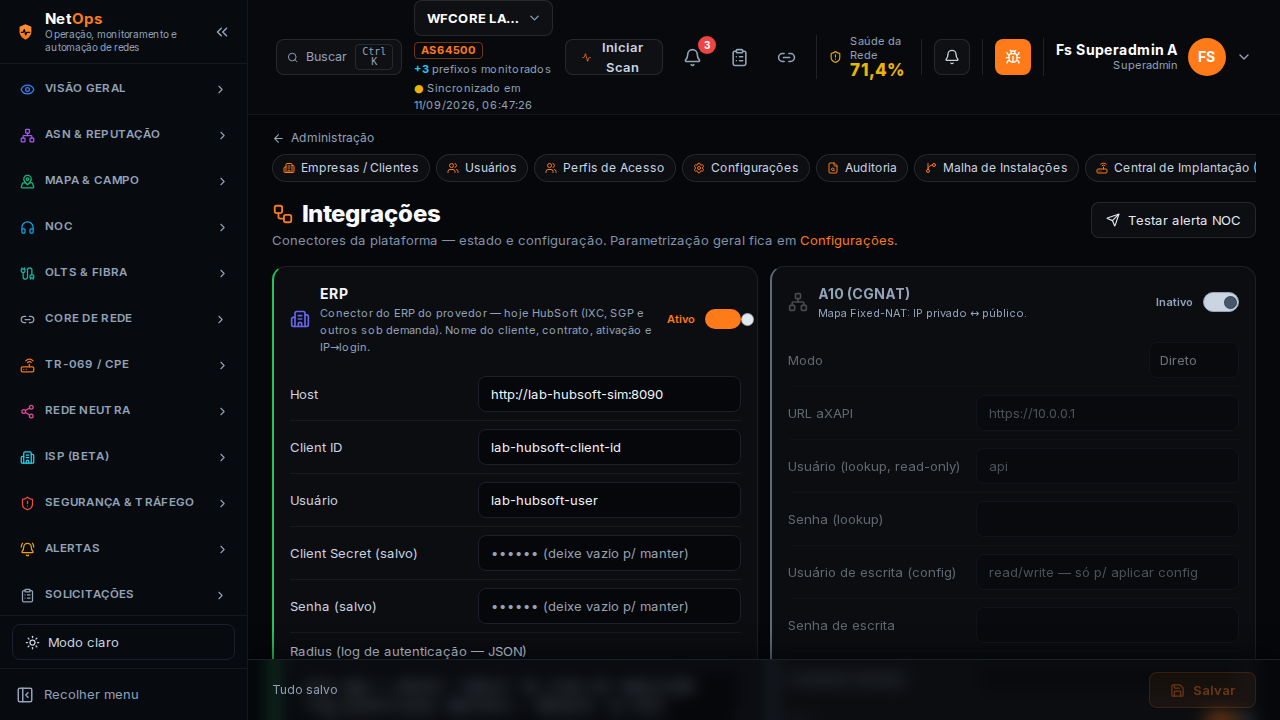1280x720 pixels.
Task: Open the Modo Direto dropdown
Action: (1193, 360)
